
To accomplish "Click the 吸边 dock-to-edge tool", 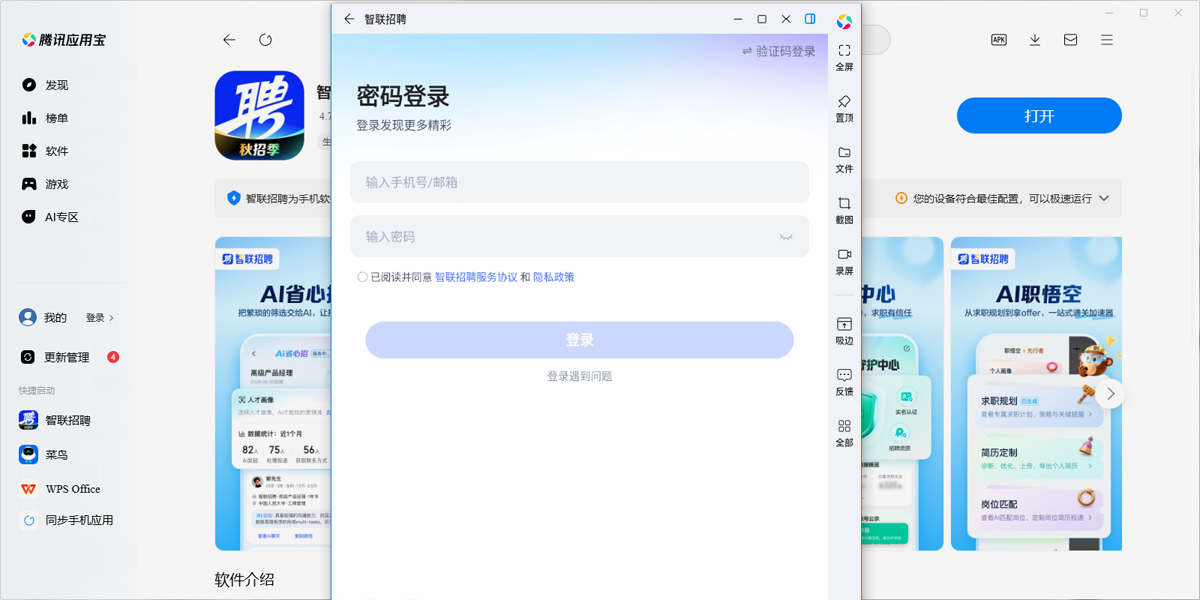I will click(844, 331).
